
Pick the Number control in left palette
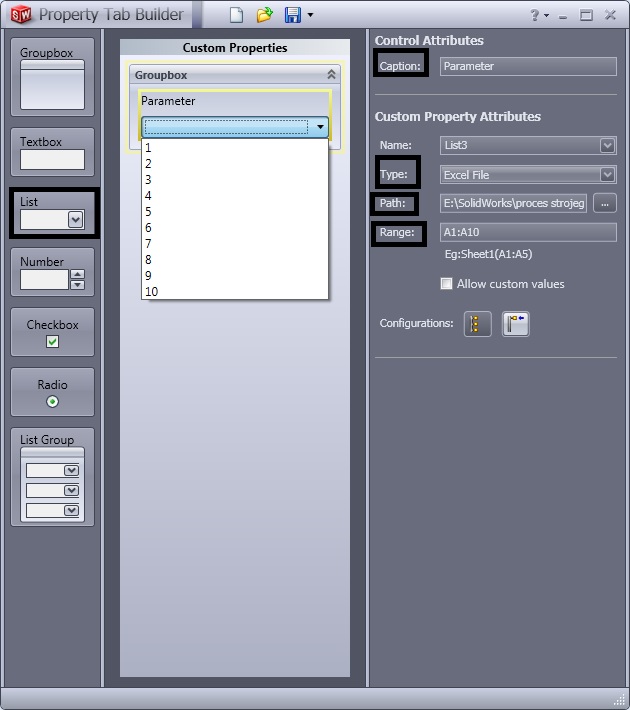[x=53, y=271]
